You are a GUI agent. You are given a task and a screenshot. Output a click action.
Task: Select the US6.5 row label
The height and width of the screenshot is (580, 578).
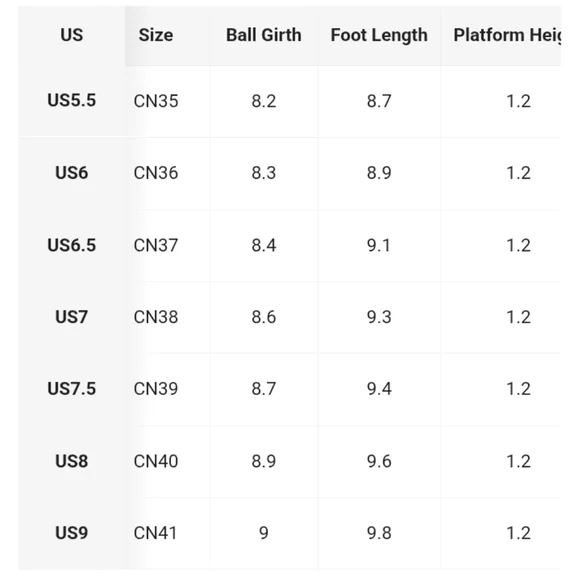72,245
